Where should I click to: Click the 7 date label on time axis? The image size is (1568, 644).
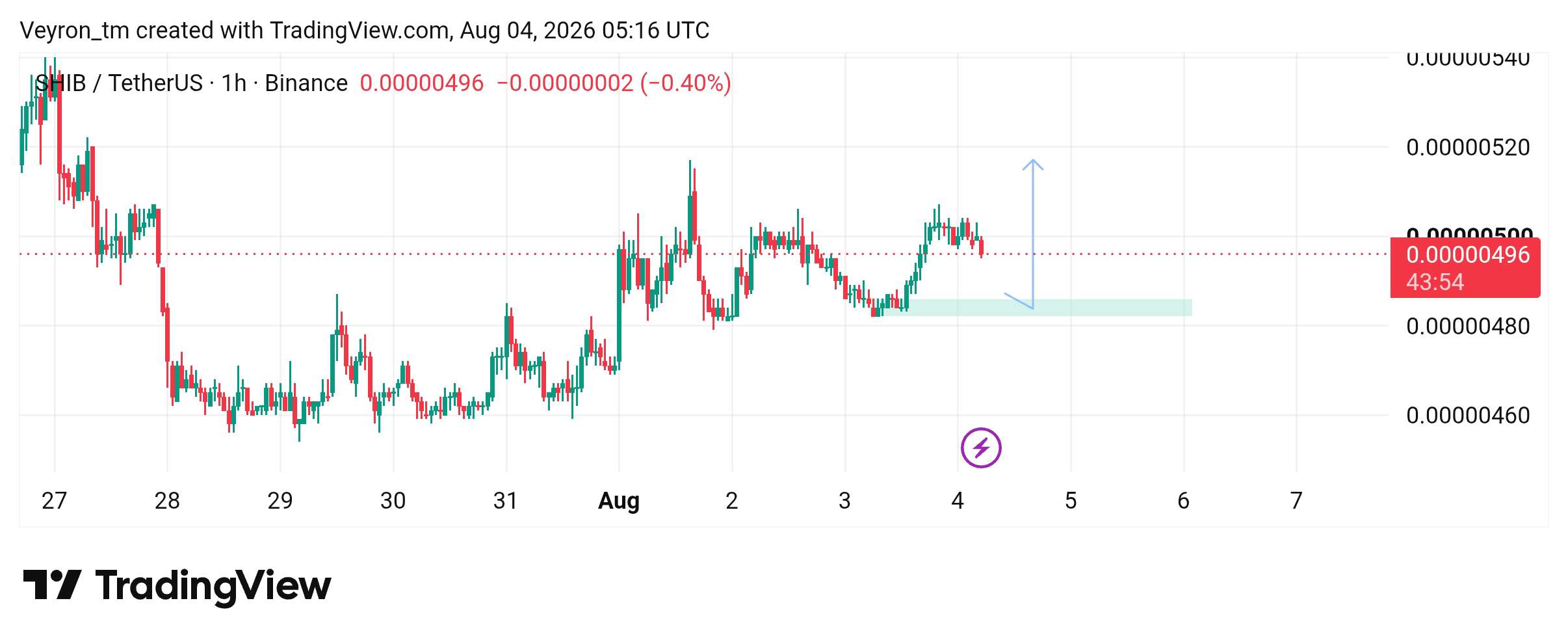pos(1296,500)
